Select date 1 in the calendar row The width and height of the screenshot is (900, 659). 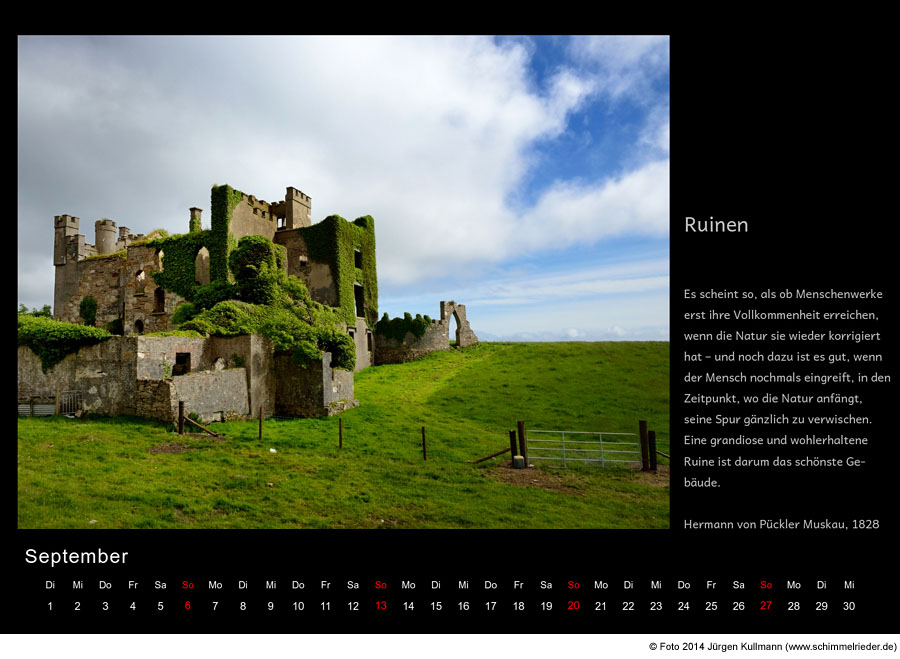(x=50, y=606)
